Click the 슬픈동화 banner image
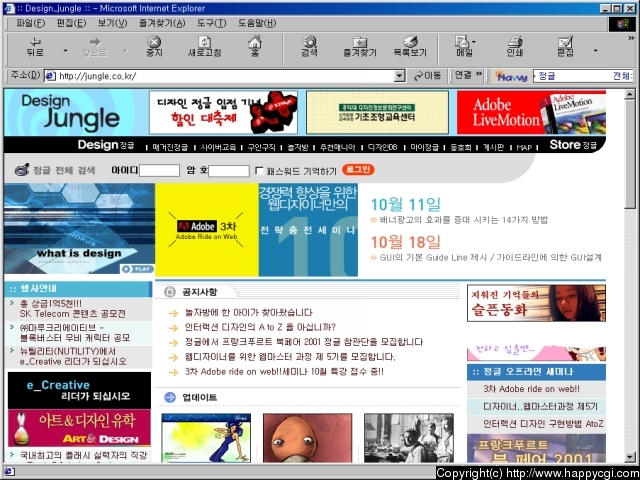Screen dimensions: 640x480 coord(536,303)
